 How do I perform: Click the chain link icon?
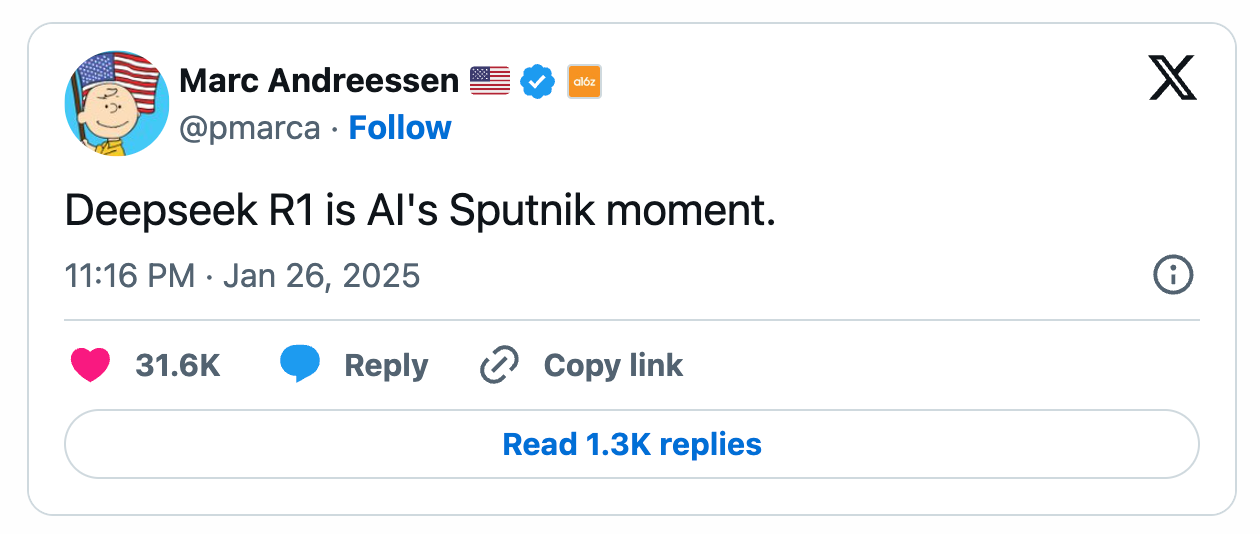coord(499,365)
